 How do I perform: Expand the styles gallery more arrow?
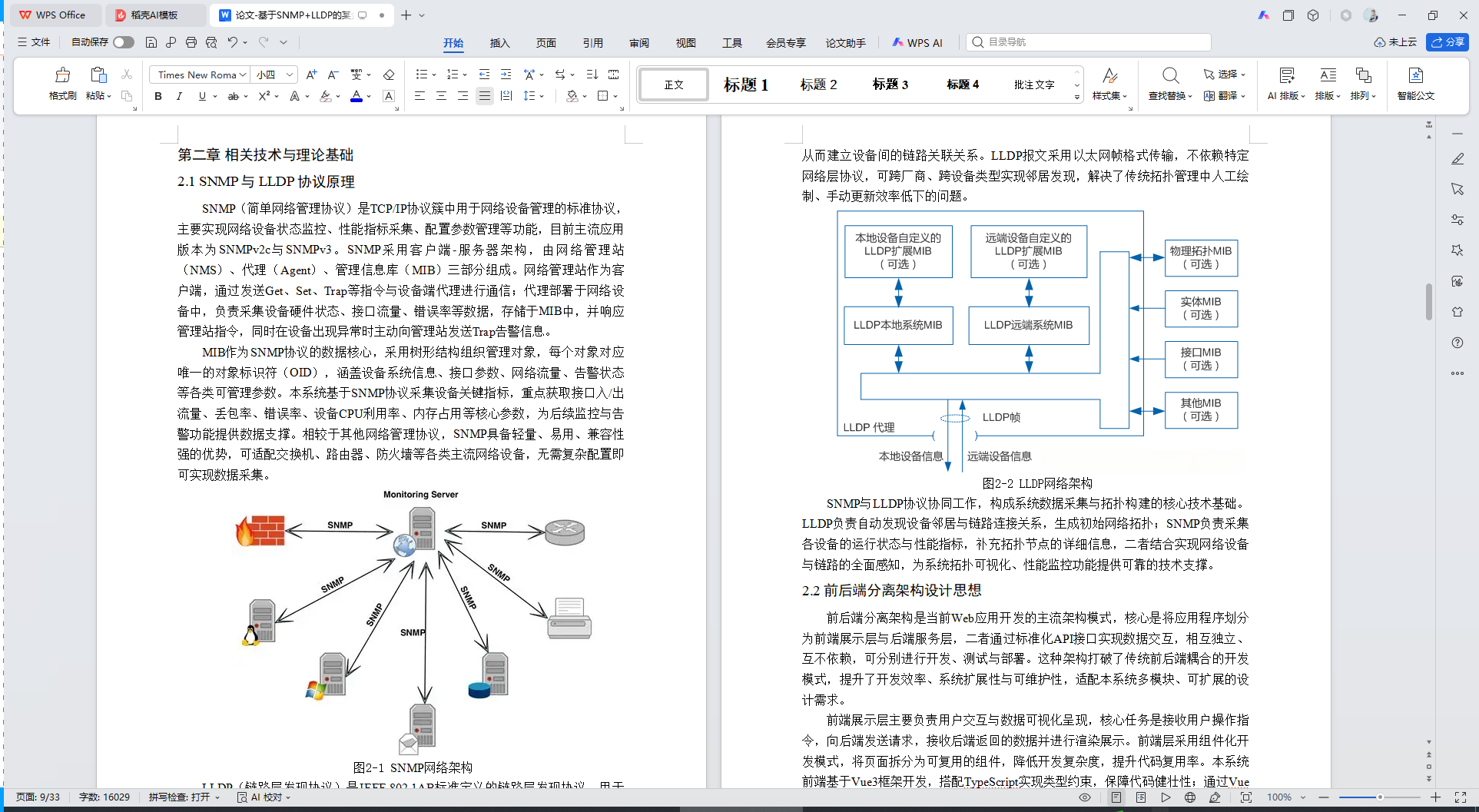pyautogui.click(x=1077, y=97)
